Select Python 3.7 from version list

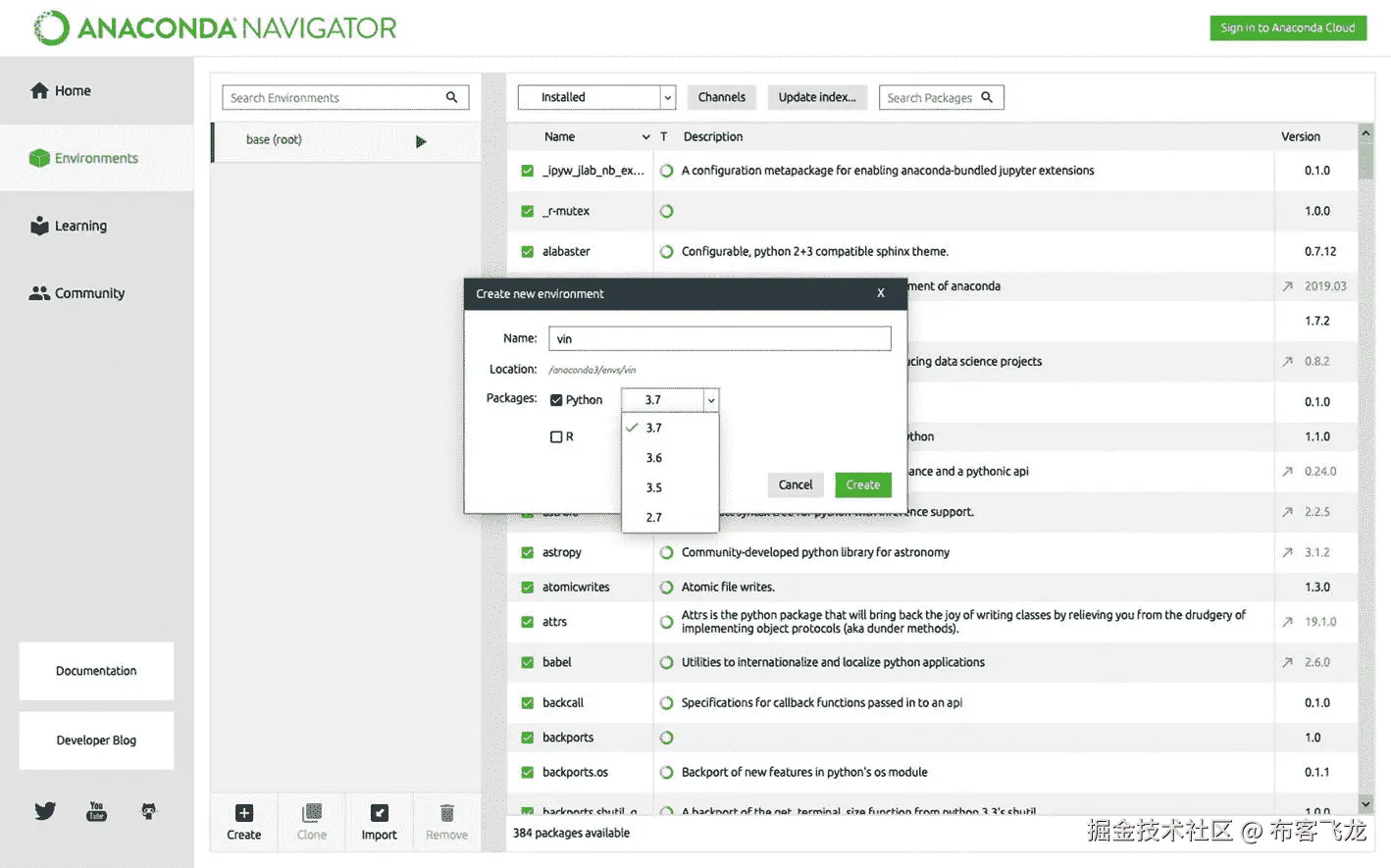click(670, 428)
